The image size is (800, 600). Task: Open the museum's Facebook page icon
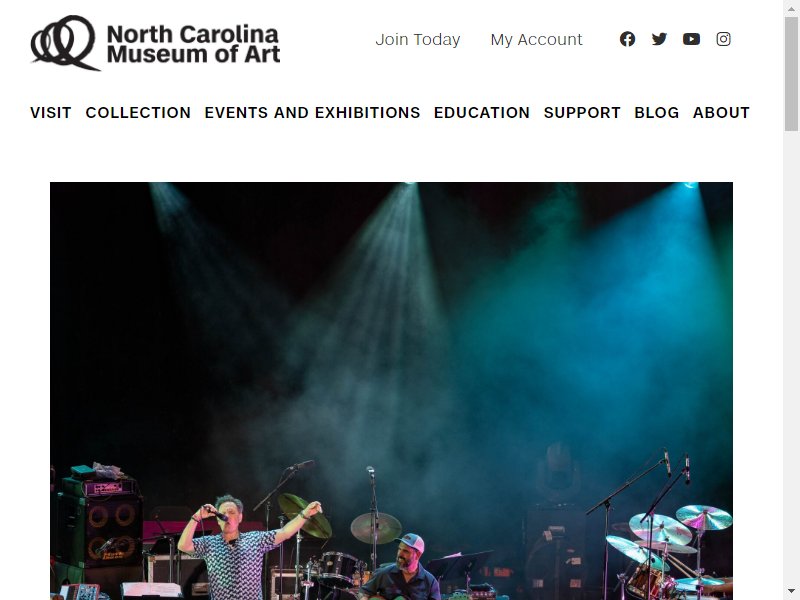click(x=627, y=39)
